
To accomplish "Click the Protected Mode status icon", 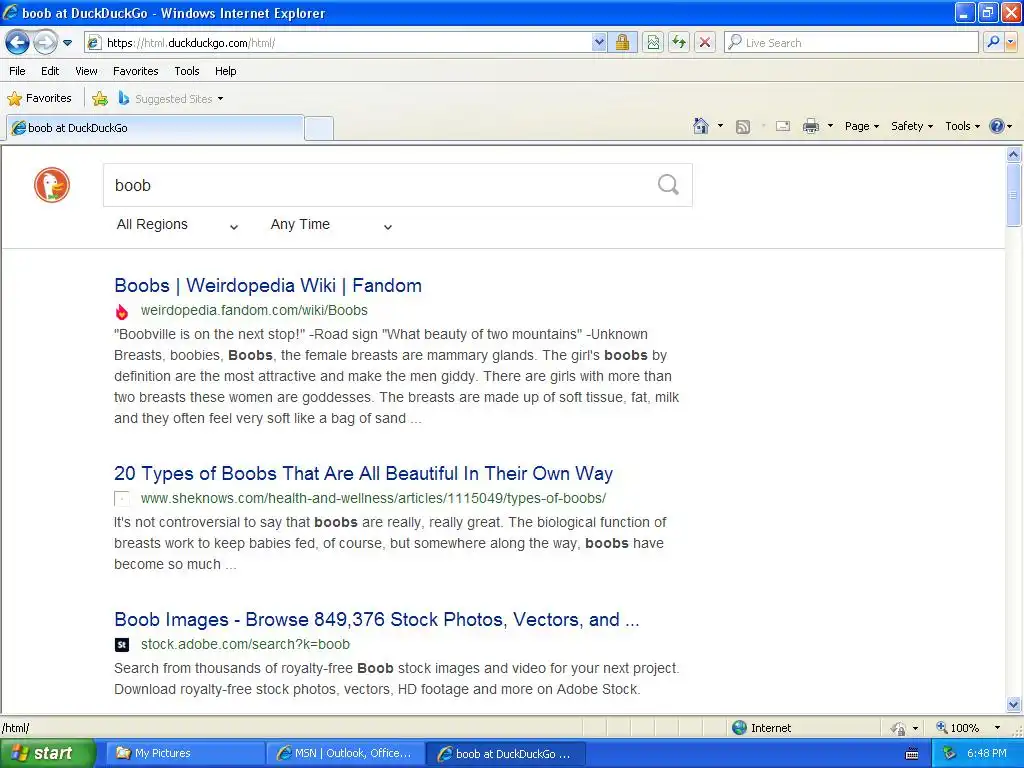I will tap(899, 728).
